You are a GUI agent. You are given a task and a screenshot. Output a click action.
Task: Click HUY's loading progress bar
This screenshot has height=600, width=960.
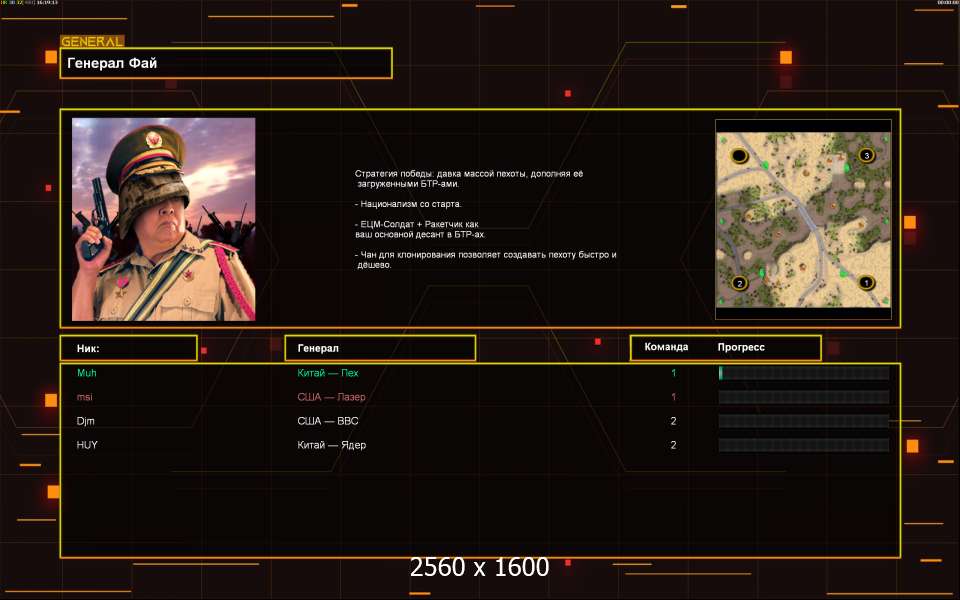coord(803,445)
